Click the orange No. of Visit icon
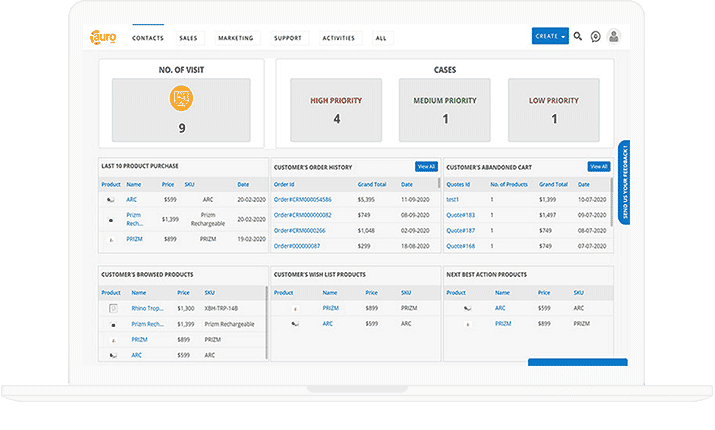This screenshot has width=715, height=430. 181,99
